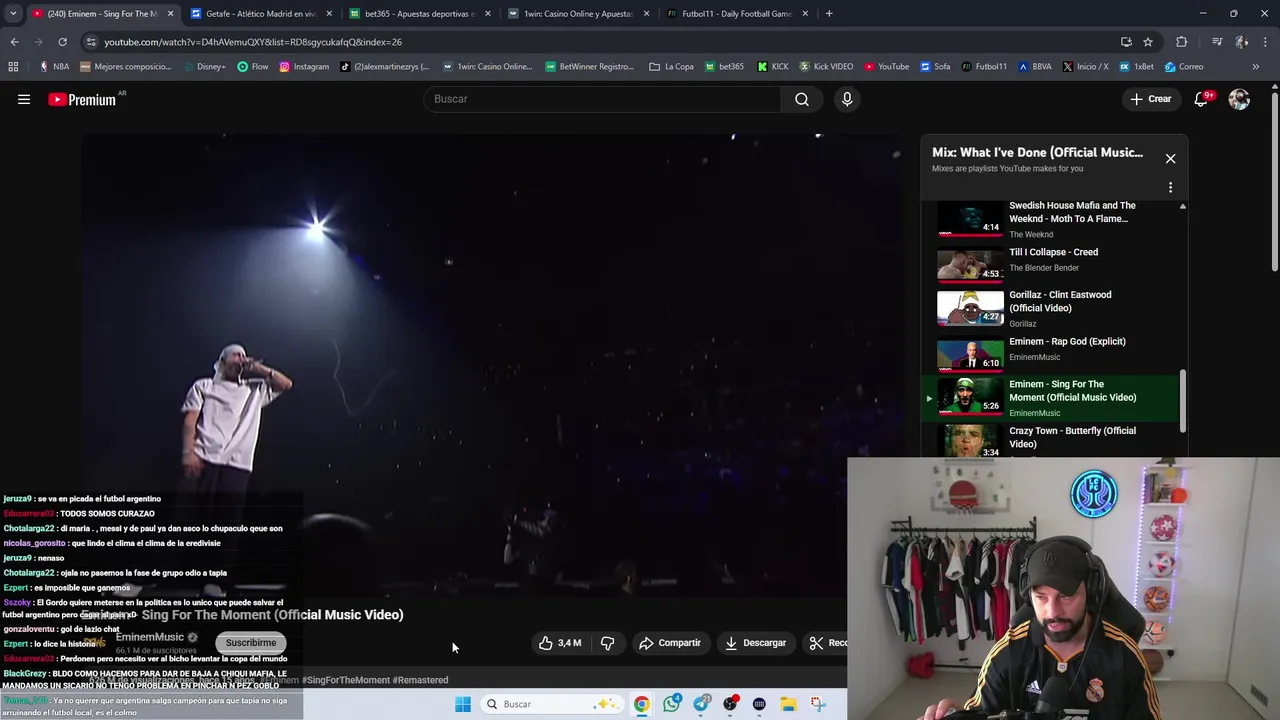Viewport: 1280px width, 720px height.
Task: Open the KICK bookmark
Action: (773, 67)
